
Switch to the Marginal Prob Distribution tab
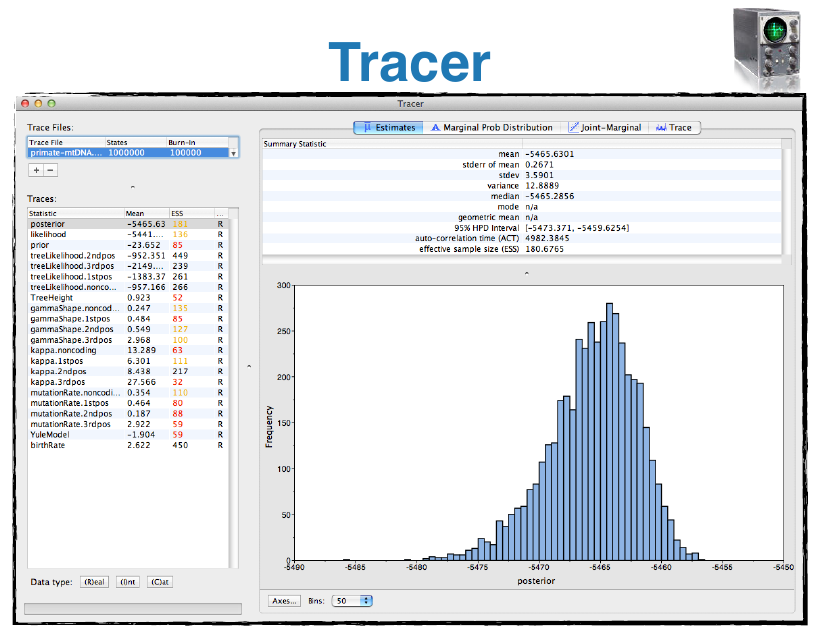(491, 128)
